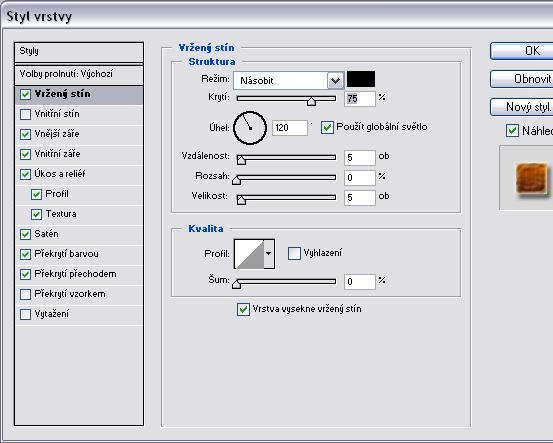
Task: Click the Úhel angle input field
Action: [x=290, y=128]
